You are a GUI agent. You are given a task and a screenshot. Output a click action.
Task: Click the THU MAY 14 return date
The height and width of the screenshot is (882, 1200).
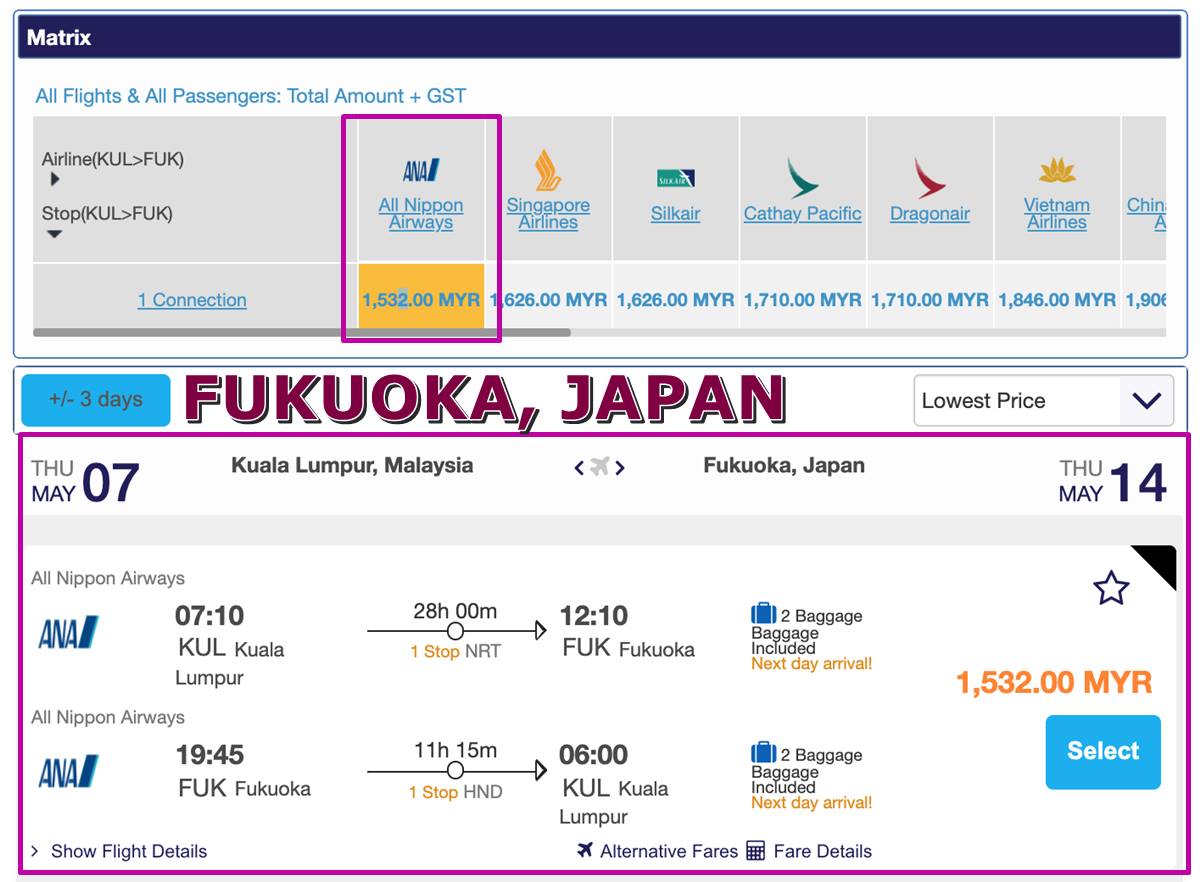pos(1112,481)
